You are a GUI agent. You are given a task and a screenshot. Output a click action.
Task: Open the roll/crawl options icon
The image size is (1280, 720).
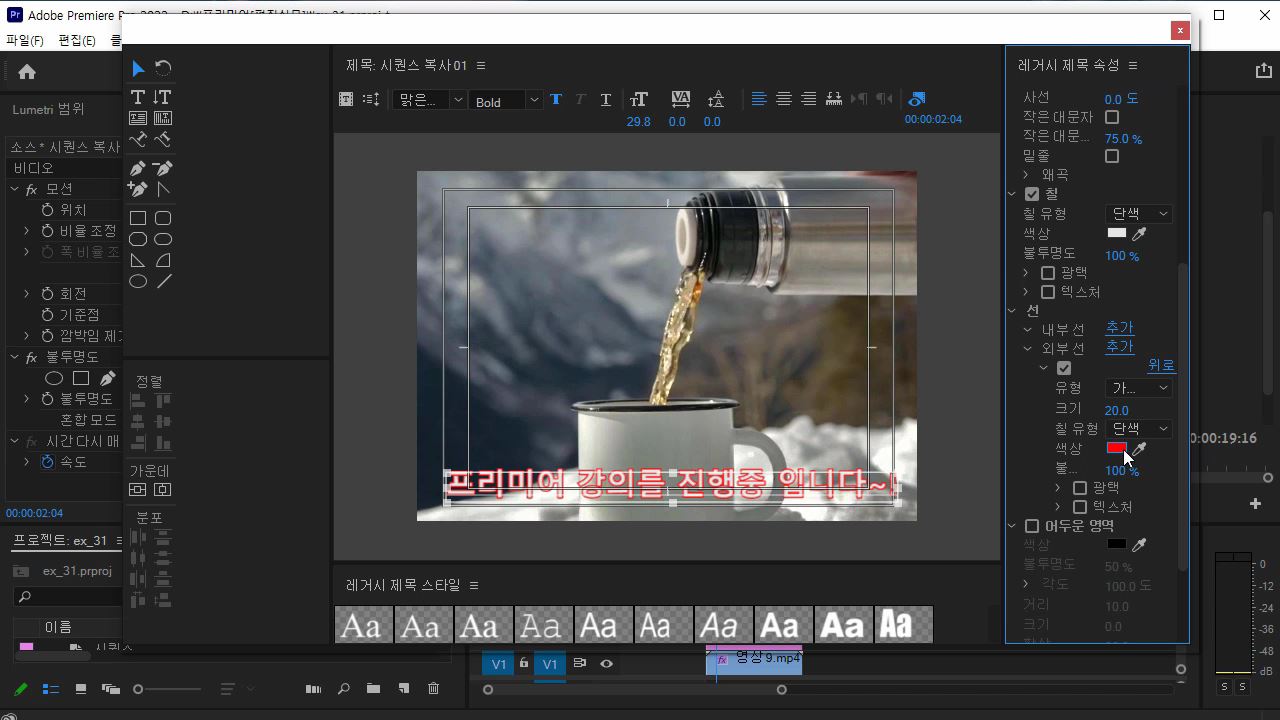[370, 99]
